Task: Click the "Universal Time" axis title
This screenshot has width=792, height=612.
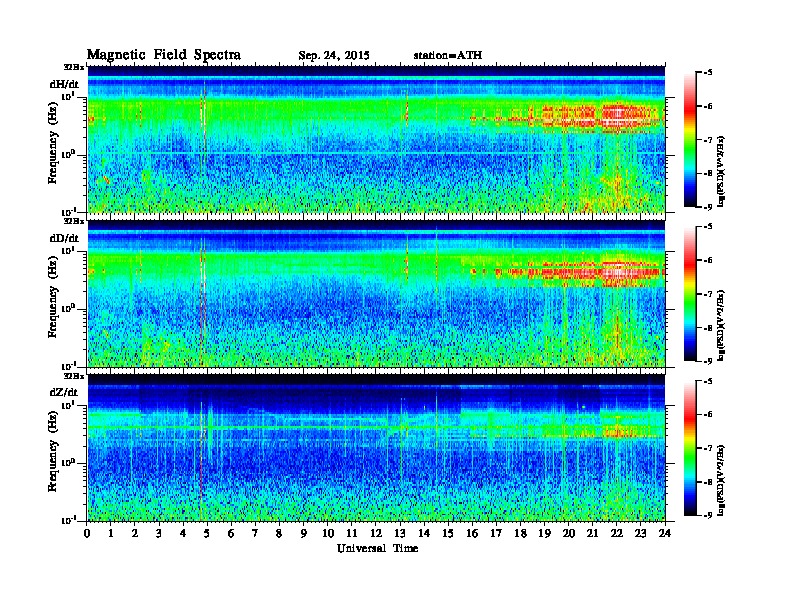Action: pyautogui.click(x=377, y=548)
